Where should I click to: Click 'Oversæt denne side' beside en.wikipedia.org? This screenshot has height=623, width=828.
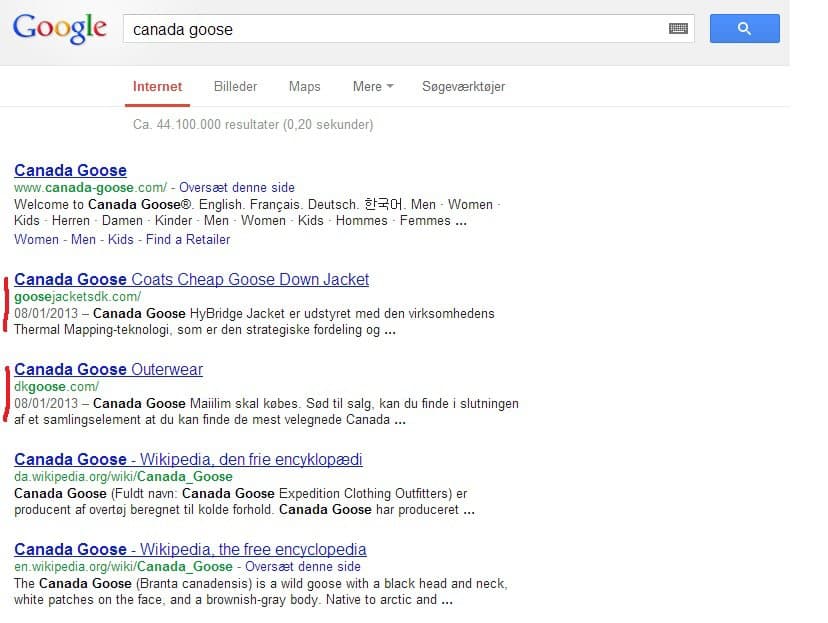[303, 567]
